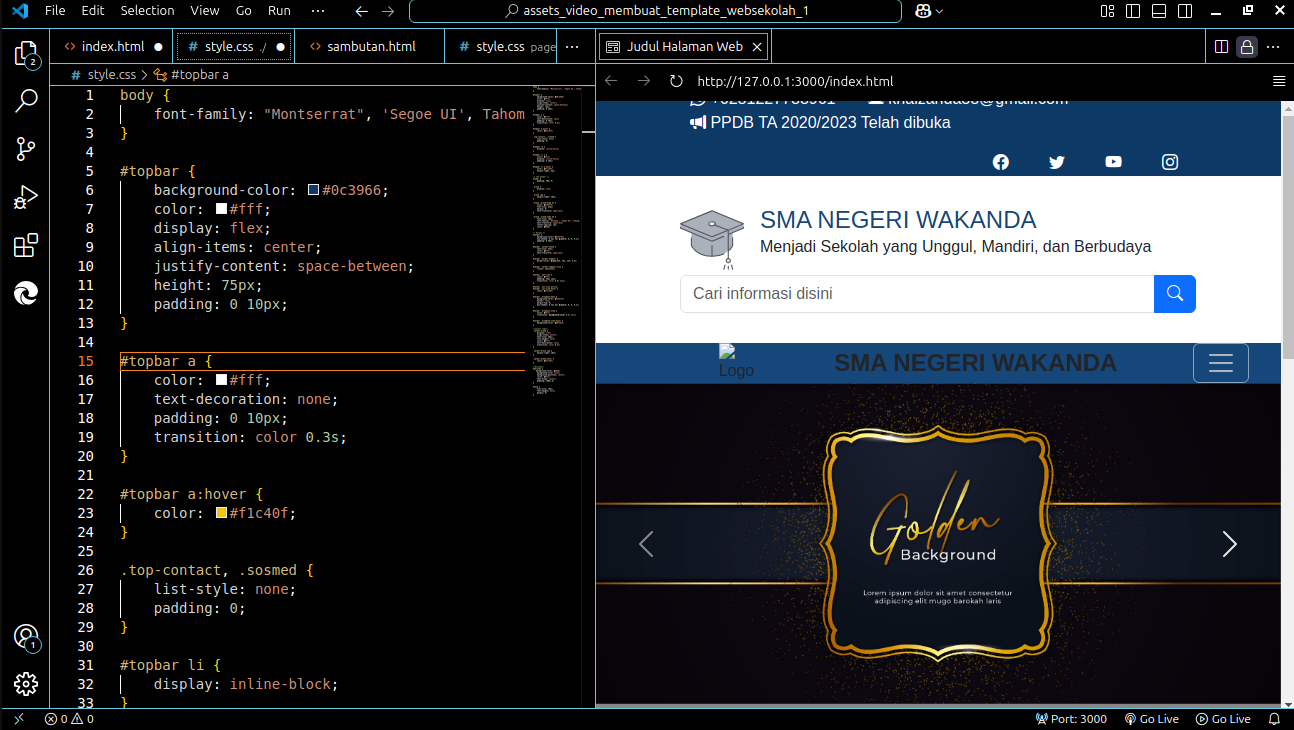Image resolution: width=1294 pixels, height=730 pixels.
Task: Open the Selection menu
Action: (147, 11)
